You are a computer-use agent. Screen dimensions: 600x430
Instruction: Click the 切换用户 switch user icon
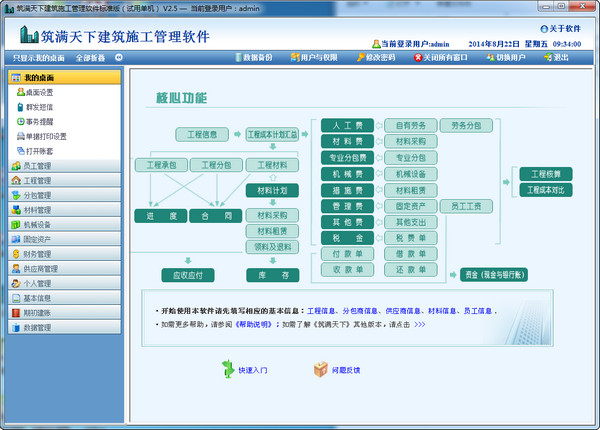(x=491, y=57)
